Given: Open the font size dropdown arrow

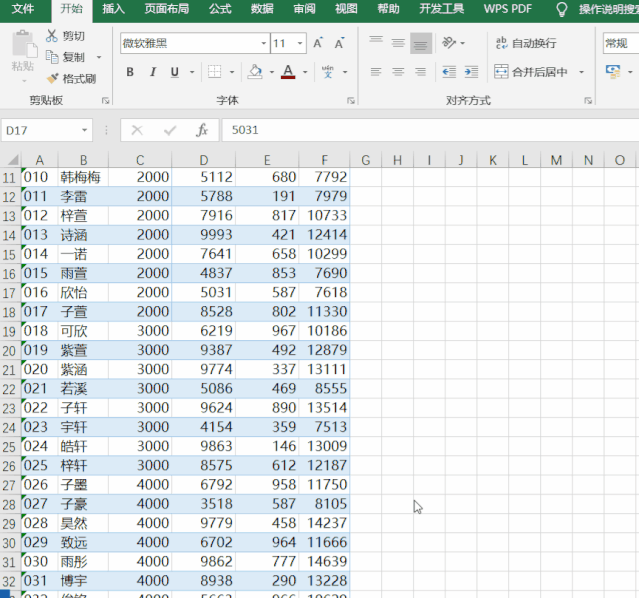Looking at the screenshot, I should (300, 43).
